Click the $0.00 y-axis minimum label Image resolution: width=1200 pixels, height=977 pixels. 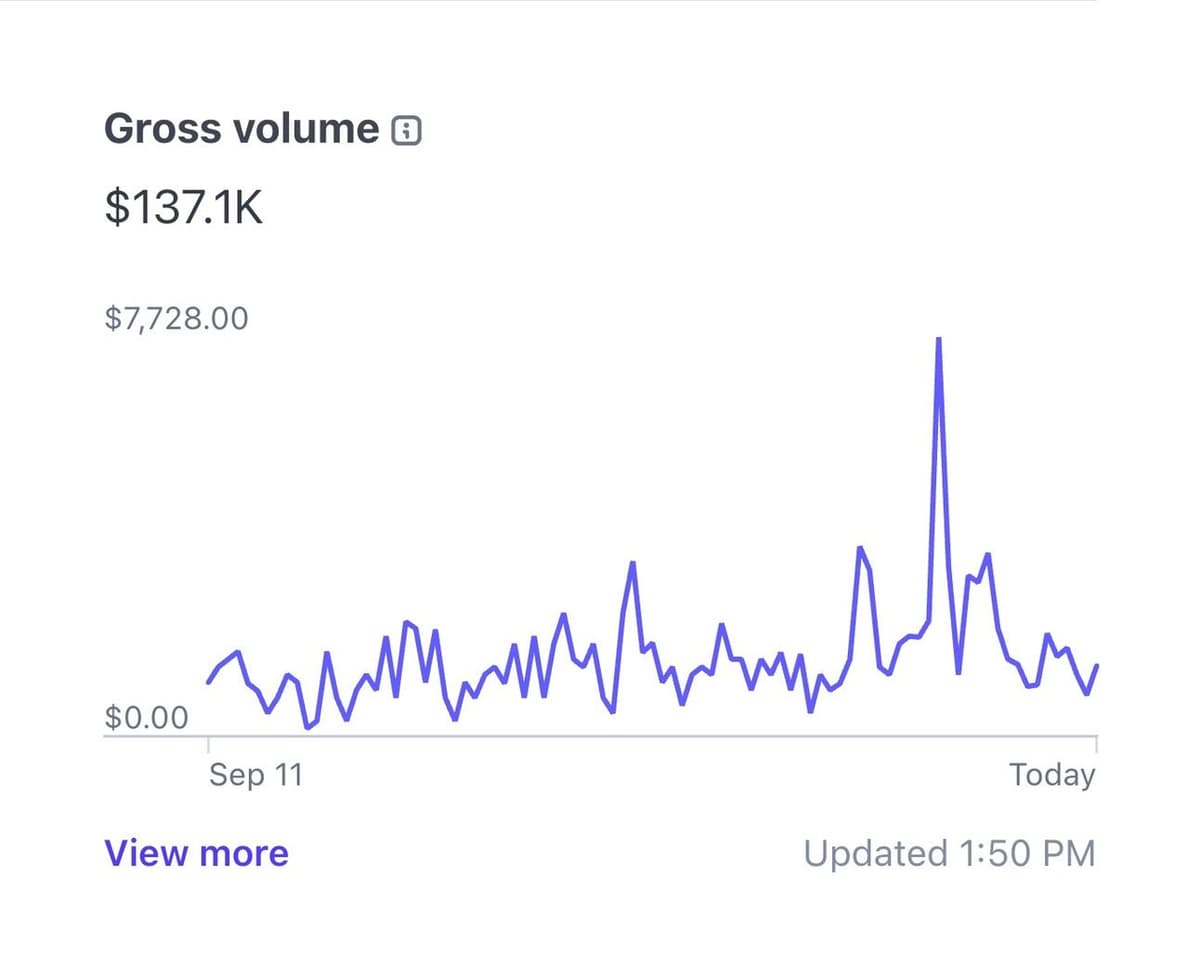pyautogui.click(x=146, y=717)
